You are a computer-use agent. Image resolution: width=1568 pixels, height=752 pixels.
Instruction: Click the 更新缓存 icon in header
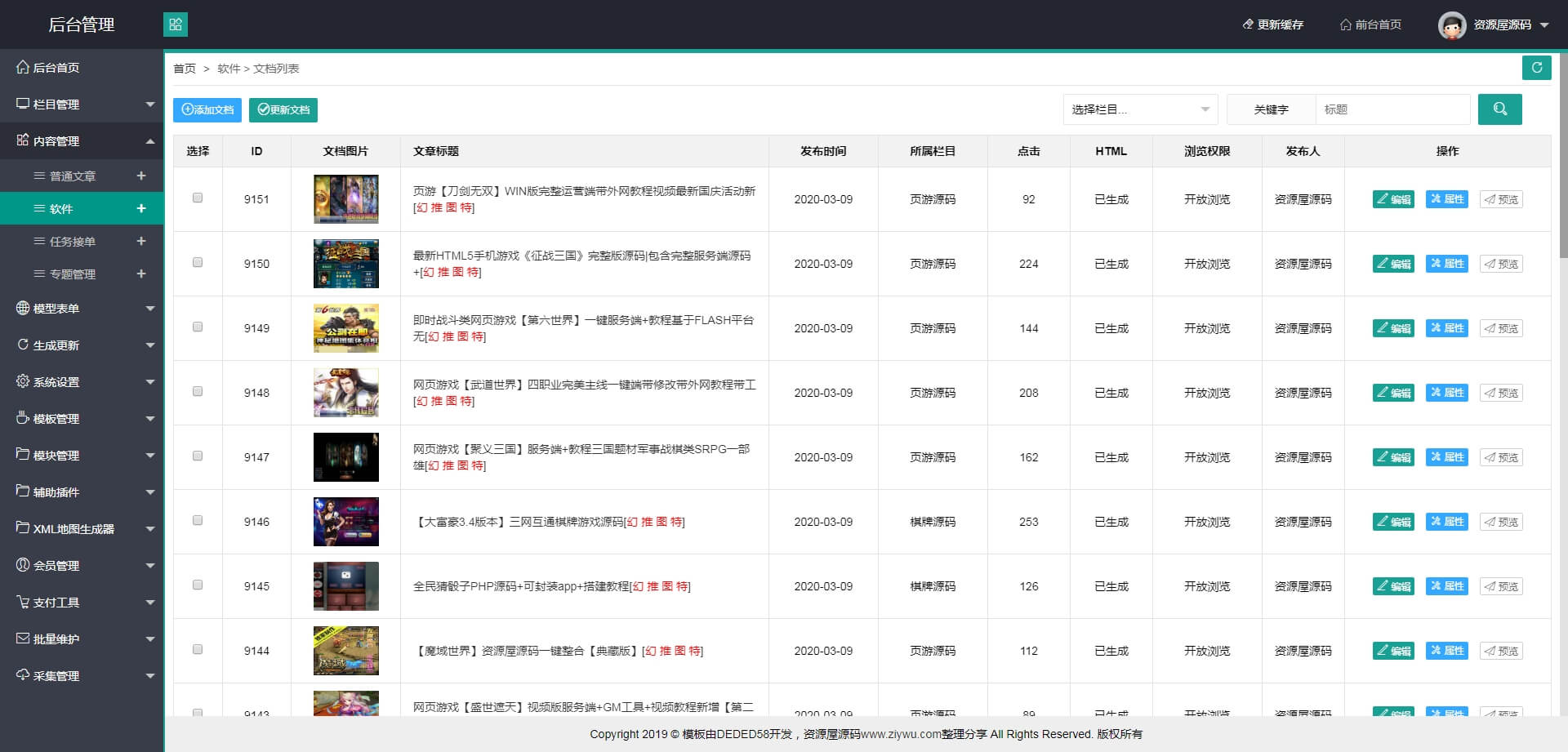click(x=1248, y=24)
